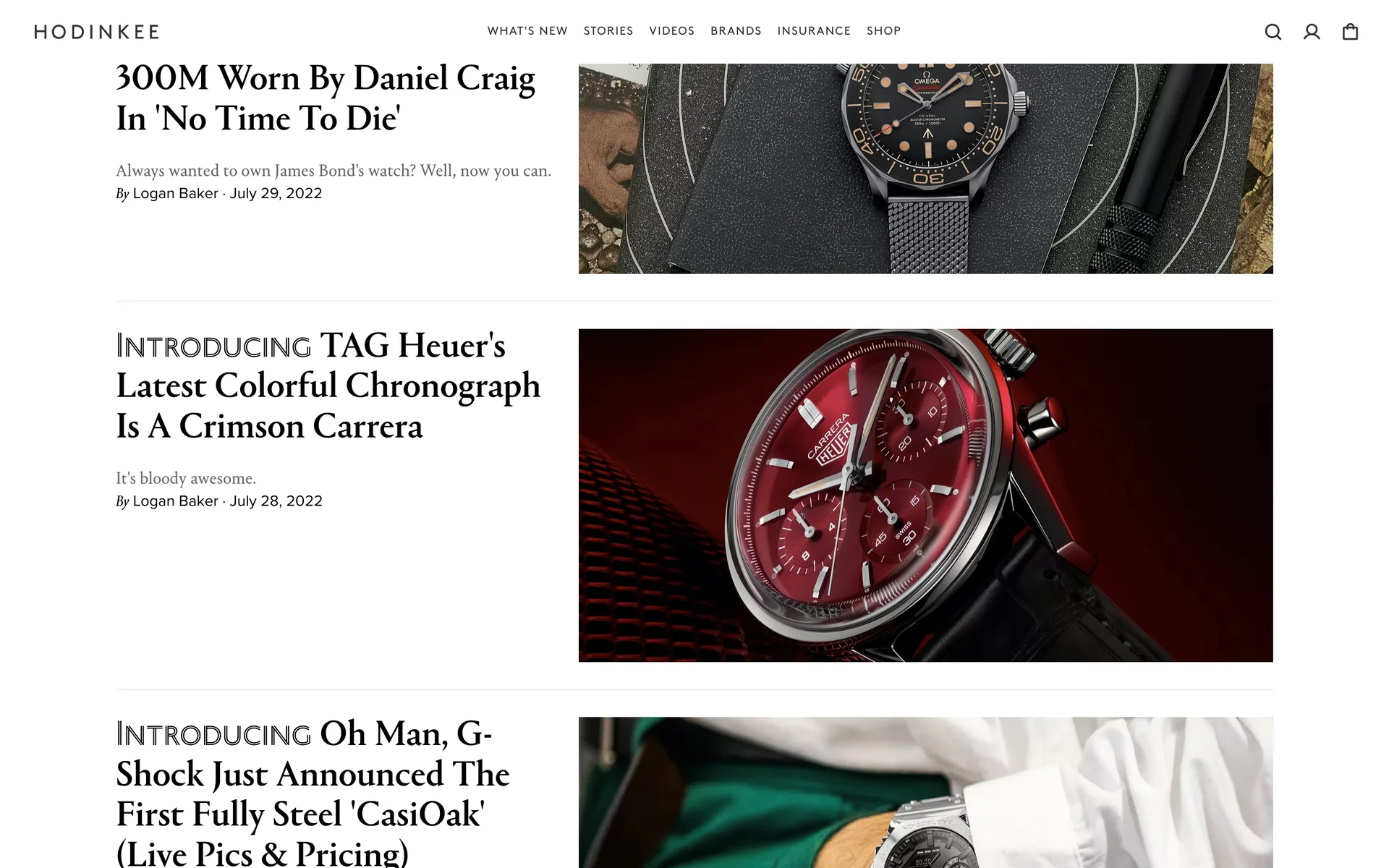Open the search icon in header
The image size is (1389, 868).
[1273, 32]
